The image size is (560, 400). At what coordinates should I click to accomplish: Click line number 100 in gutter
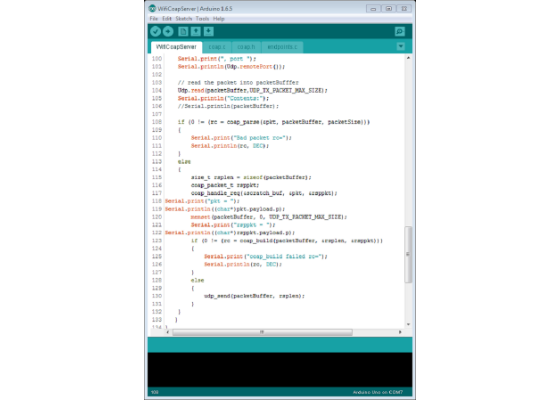(157, 59)
